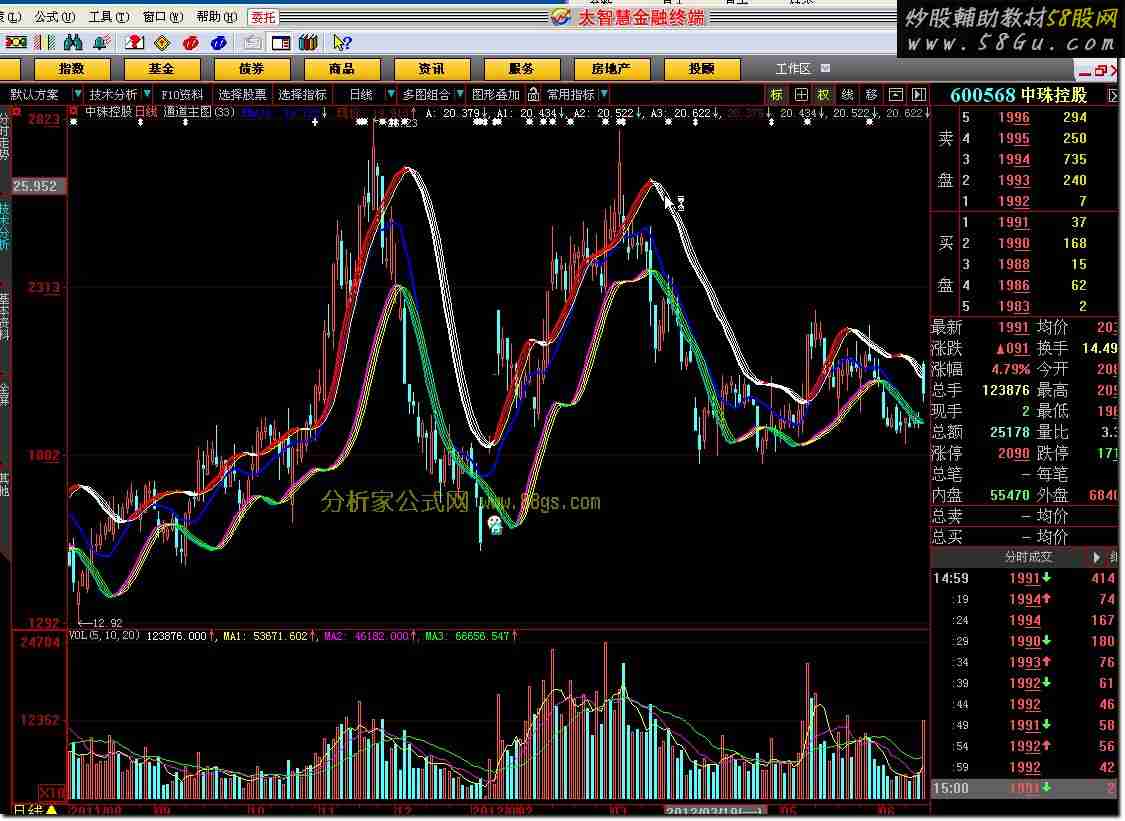Click the yellow diamond toolbar icon
This screenshot has height=821, width=1125.
(162, 43)
